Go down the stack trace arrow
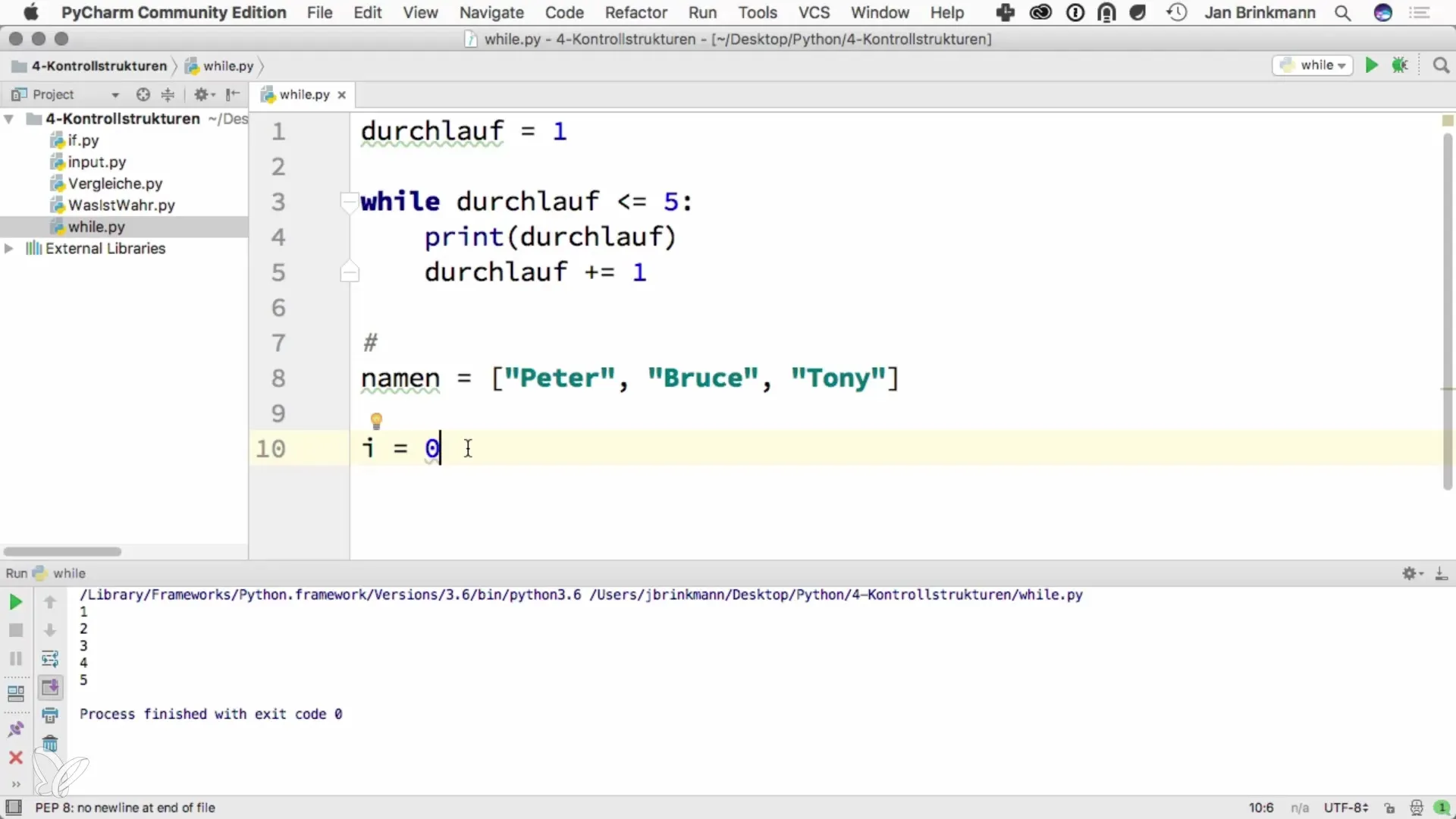This screenshot has height=819, width=1456. coord(50,630)
